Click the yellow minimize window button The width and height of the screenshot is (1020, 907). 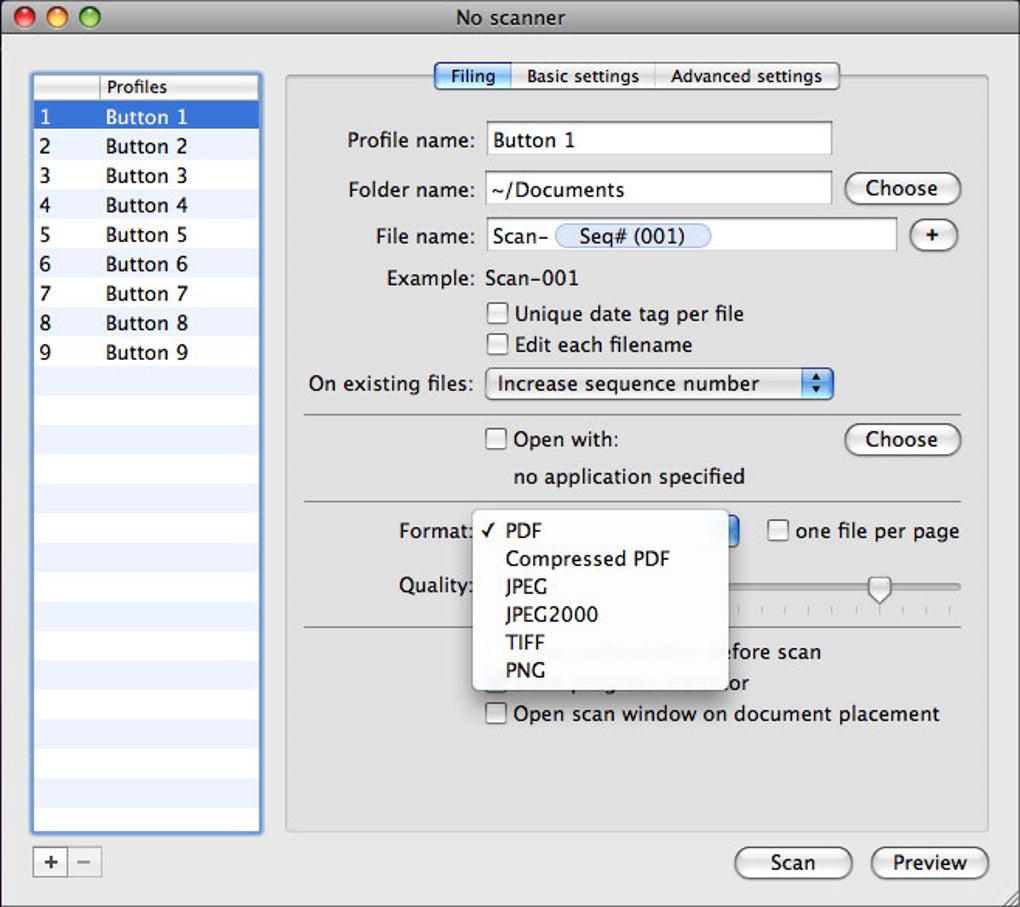tap(57, 17)
